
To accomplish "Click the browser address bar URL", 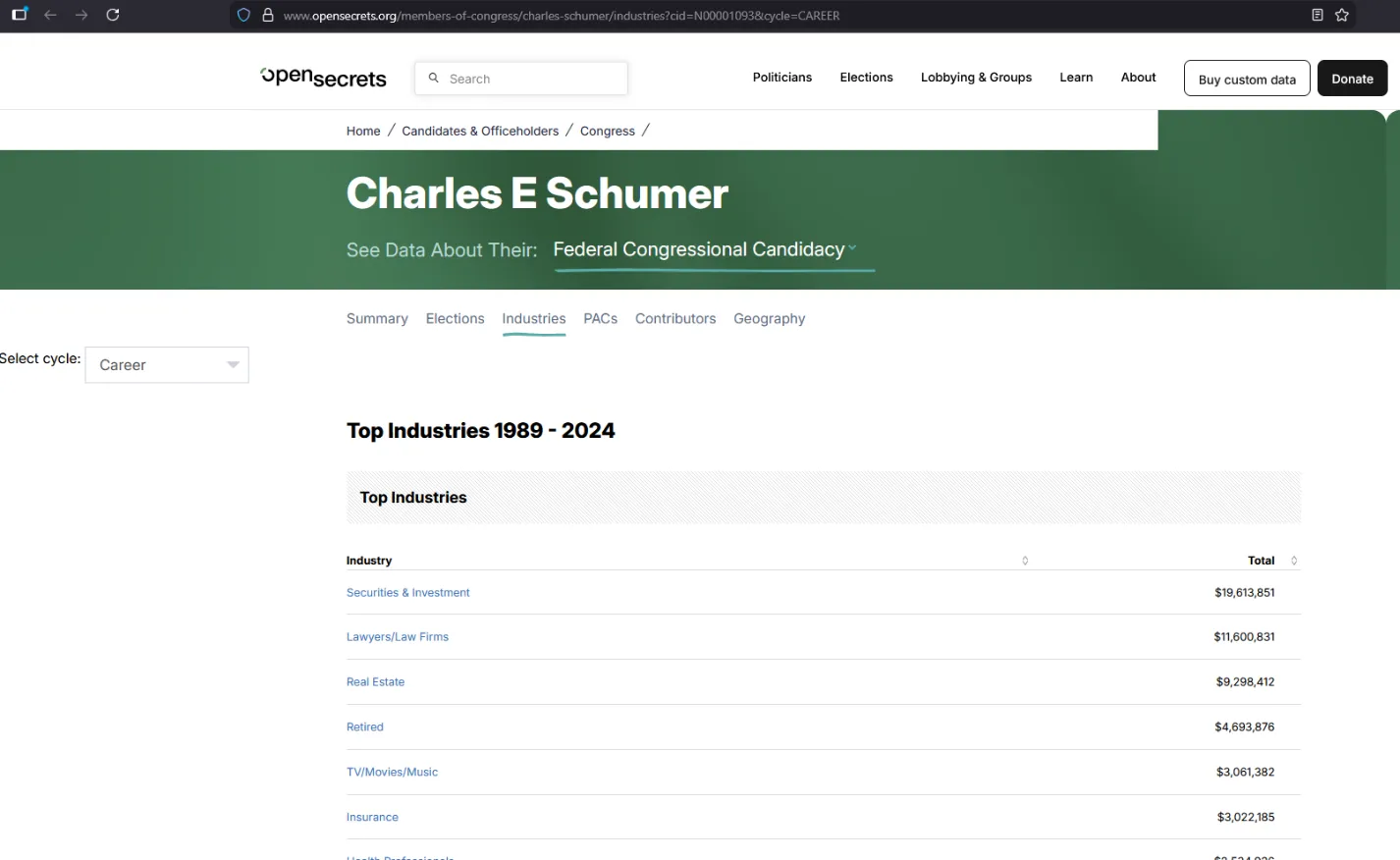I will pos(562,16).
